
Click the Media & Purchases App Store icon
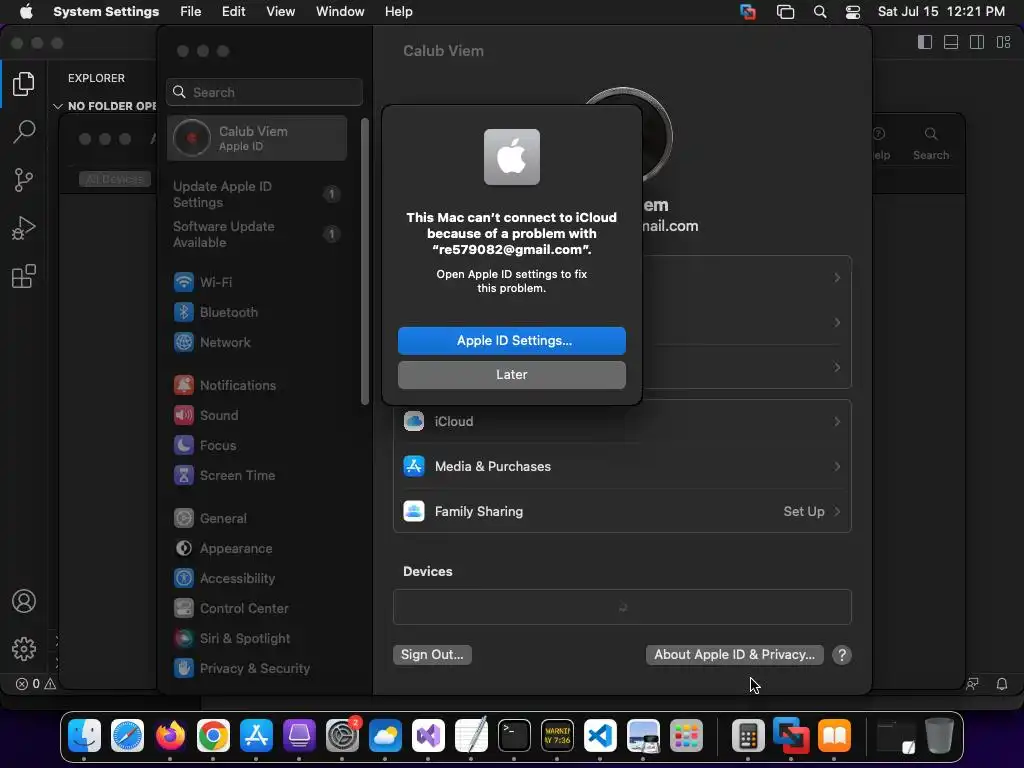click(413, 466)
